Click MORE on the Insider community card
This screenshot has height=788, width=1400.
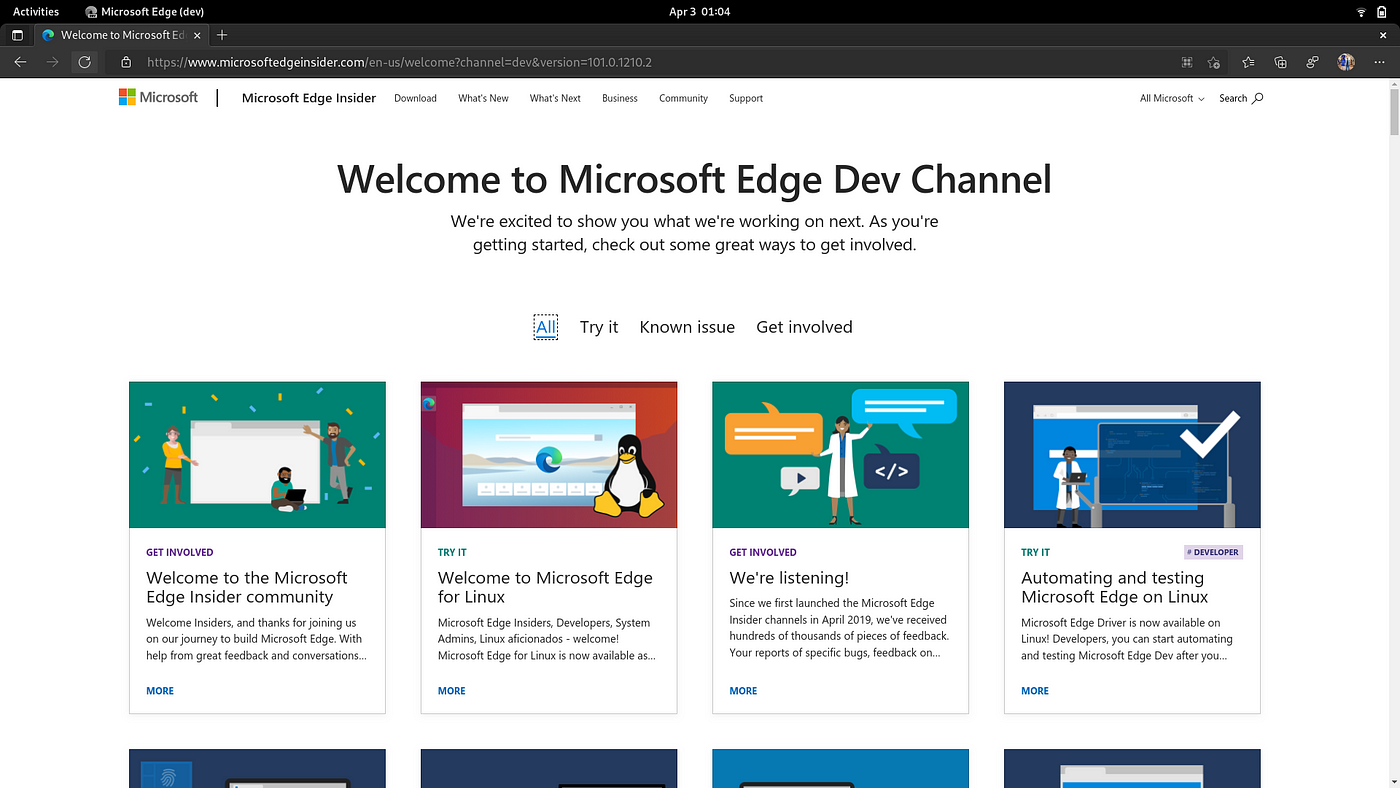point(160,691)
